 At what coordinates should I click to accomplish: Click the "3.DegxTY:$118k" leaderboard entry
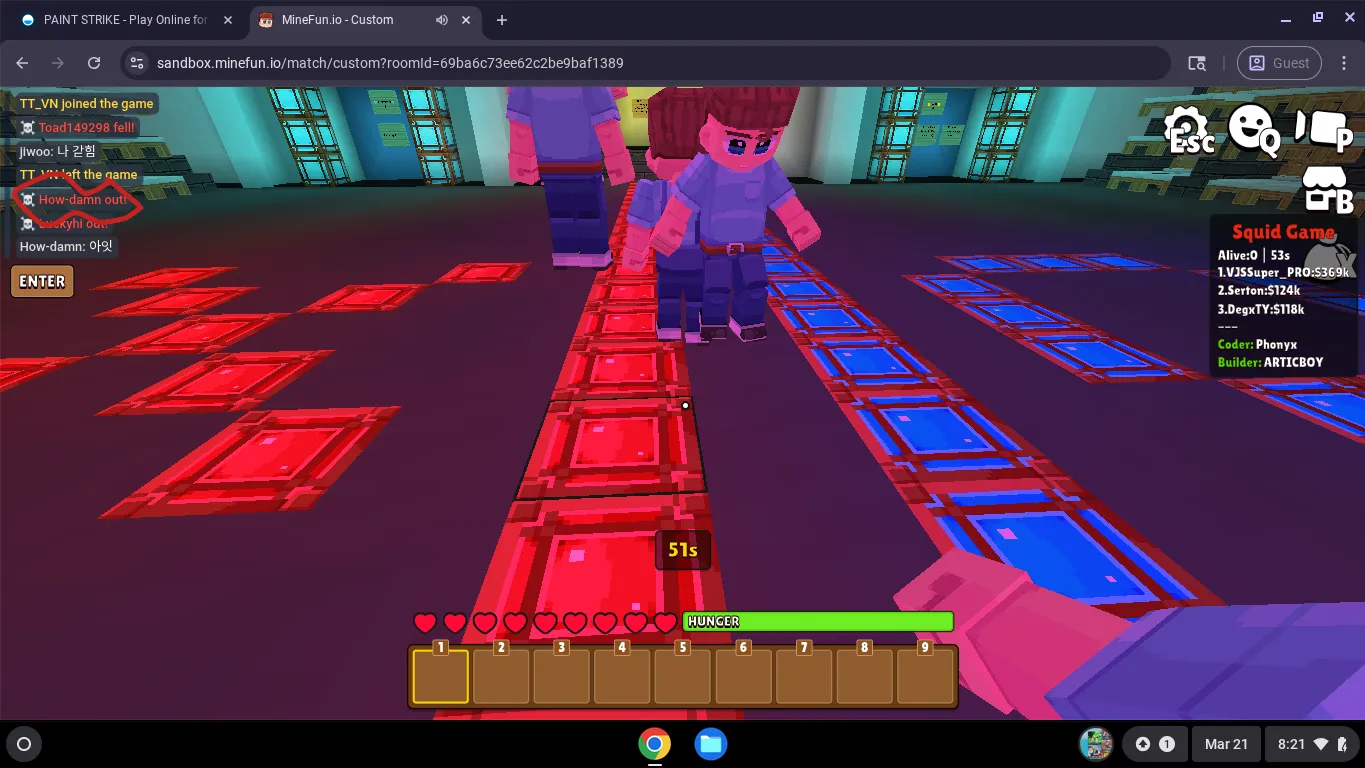pyautogui.click(x=1261, y=310)
